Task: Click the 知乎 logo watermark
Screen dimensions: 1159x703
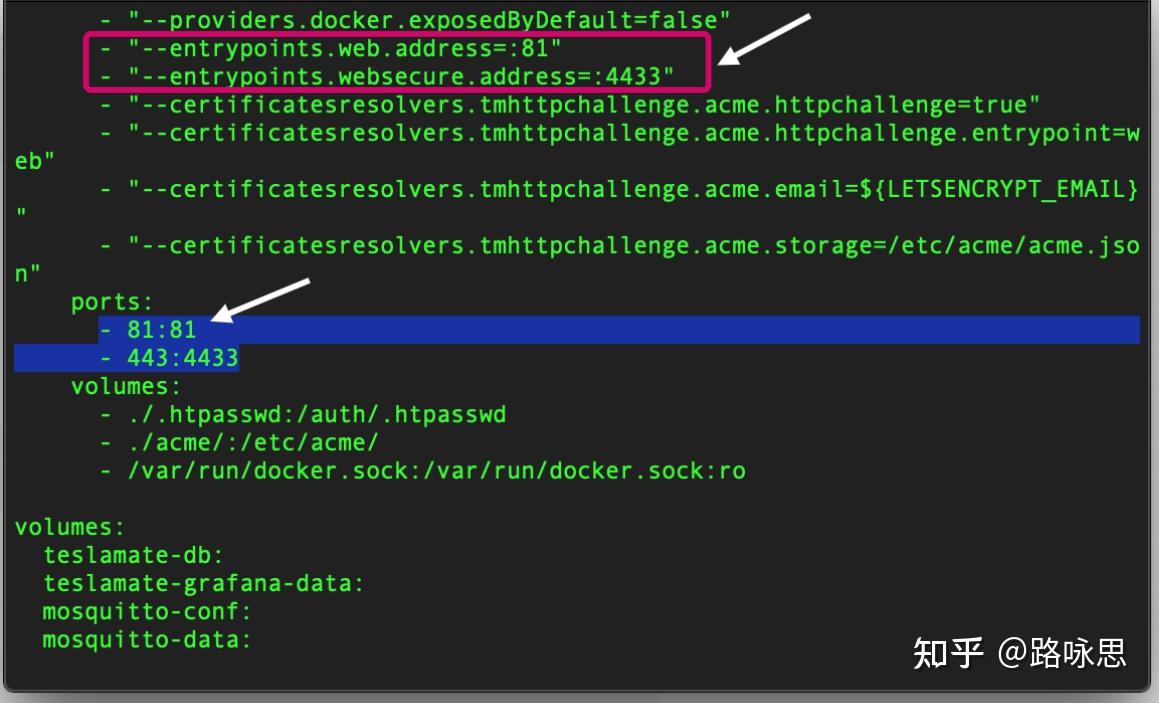Action: [x=947, y=652]
